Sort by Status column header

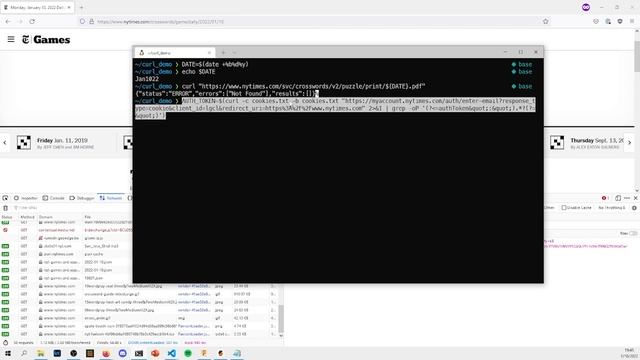tap(7, 217)
